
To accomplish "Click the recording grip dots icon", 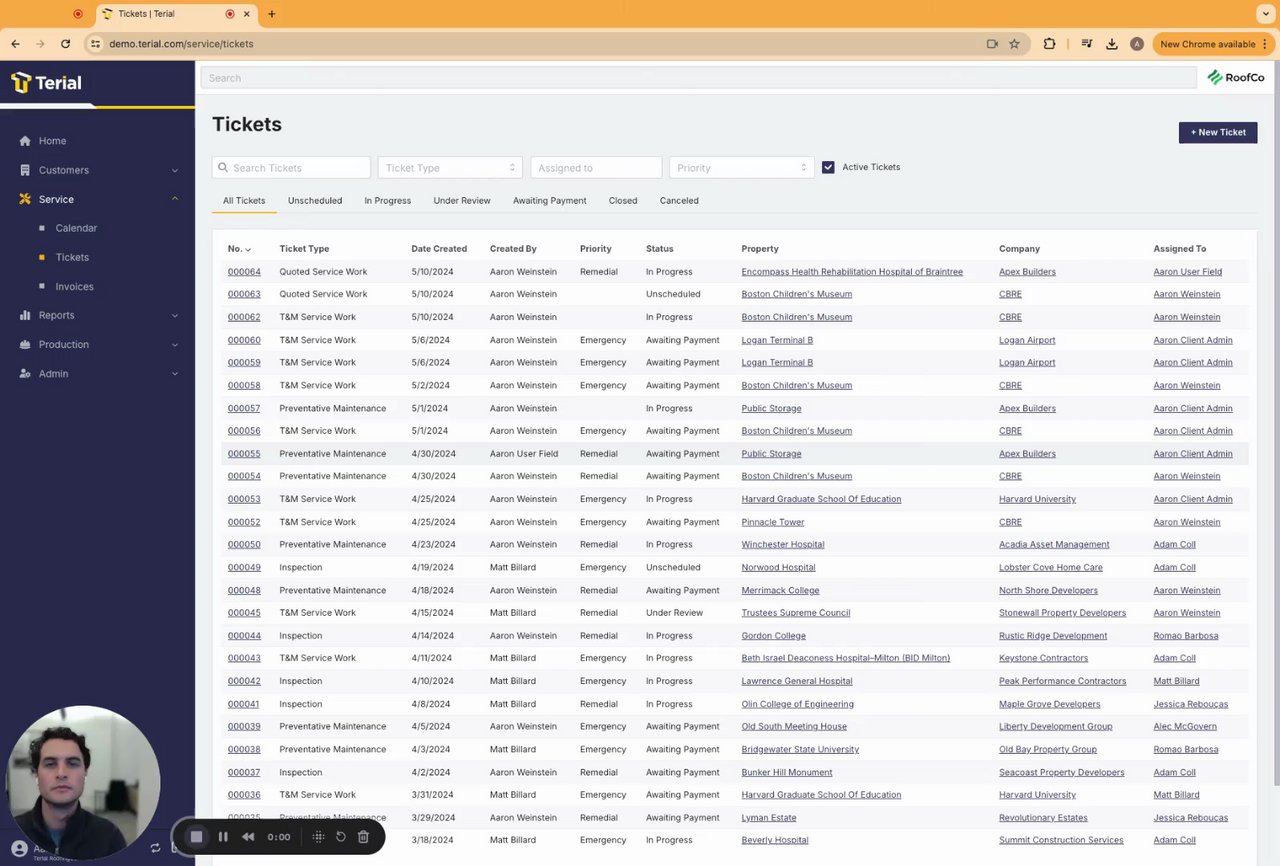I will pyautogui.click(x=318, y=837).
